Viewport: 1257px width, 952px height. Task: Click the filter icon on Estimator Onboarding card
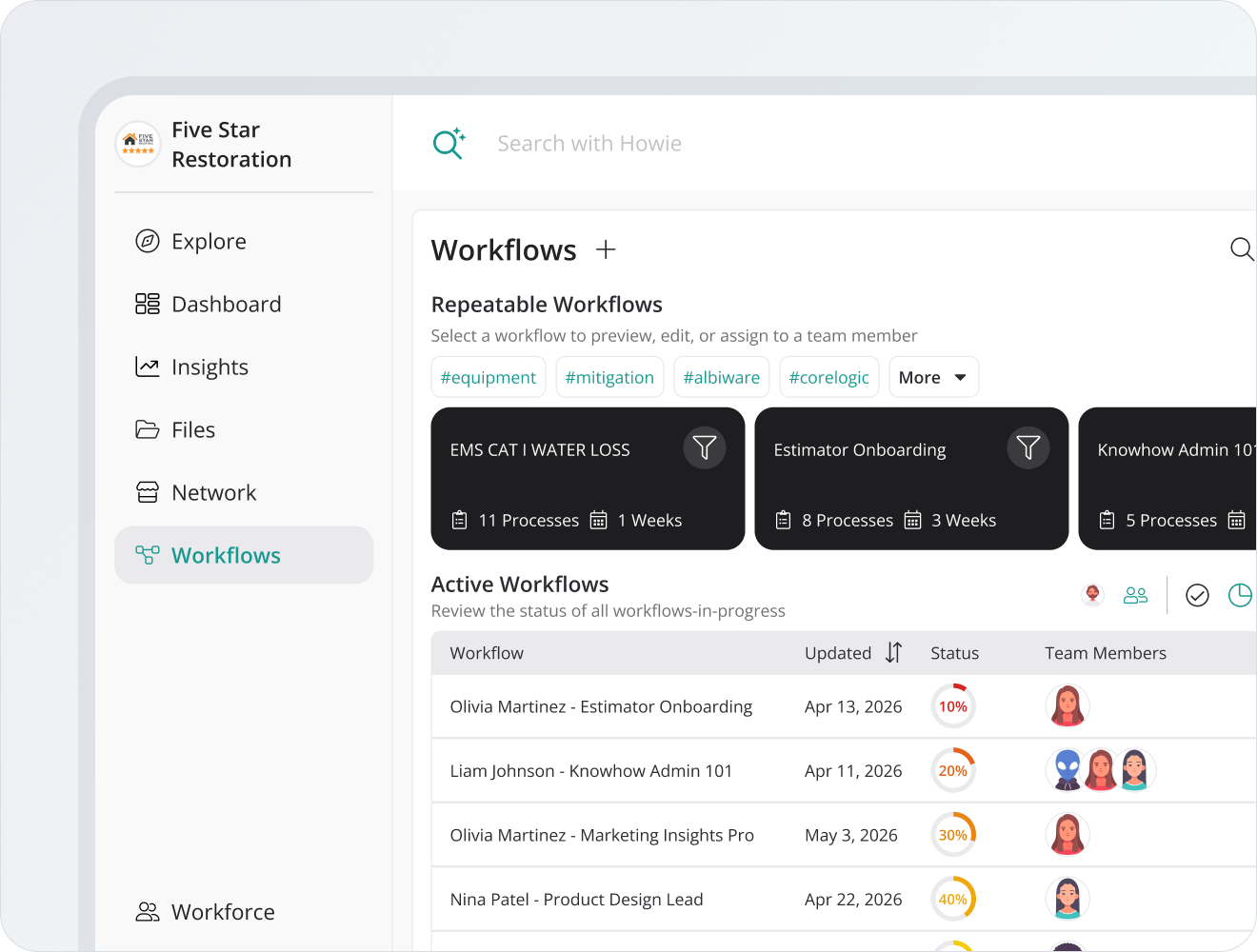(x=1028, y=447)
